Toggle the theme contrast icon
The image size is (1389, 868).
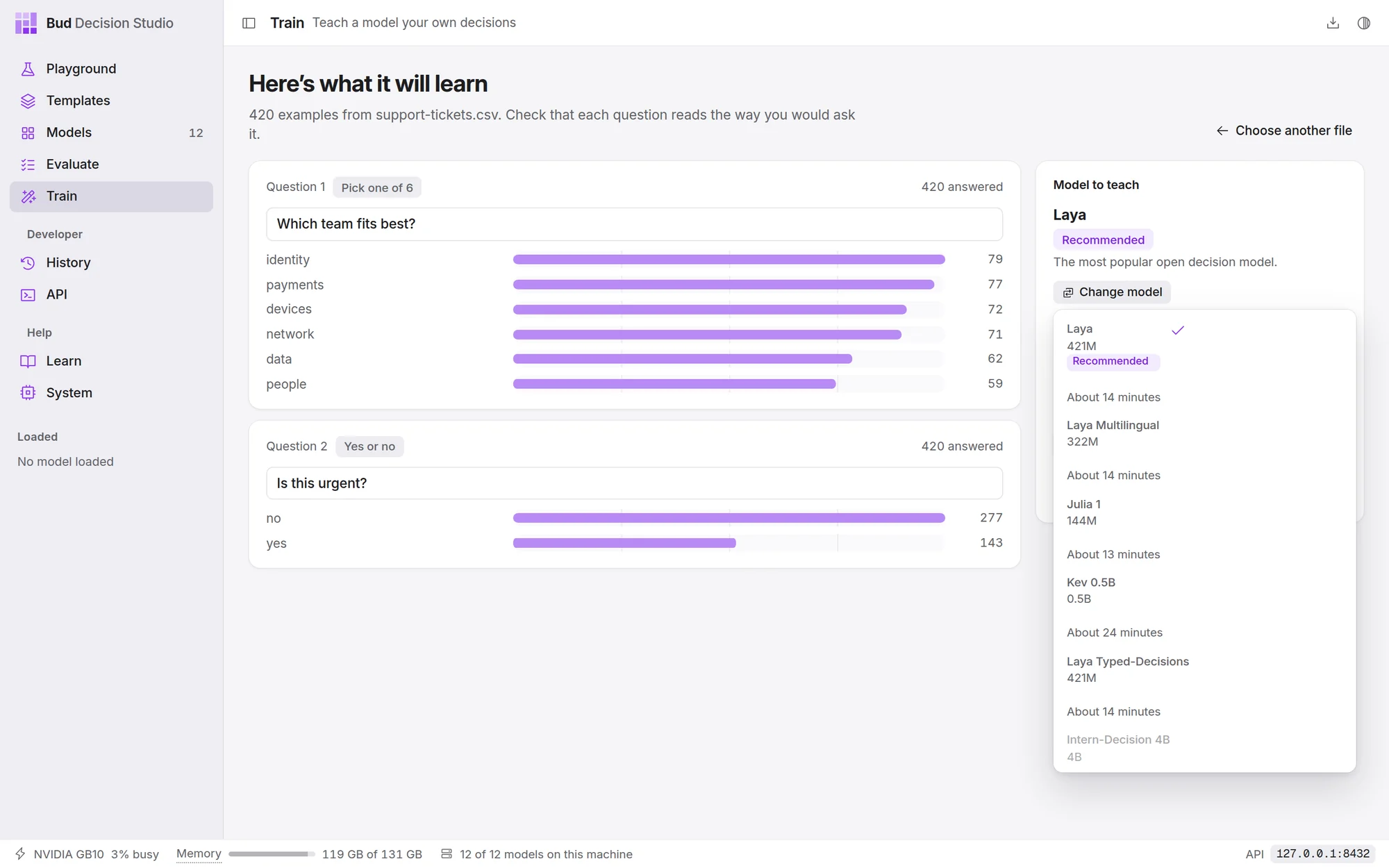(x=1364, y=23)
